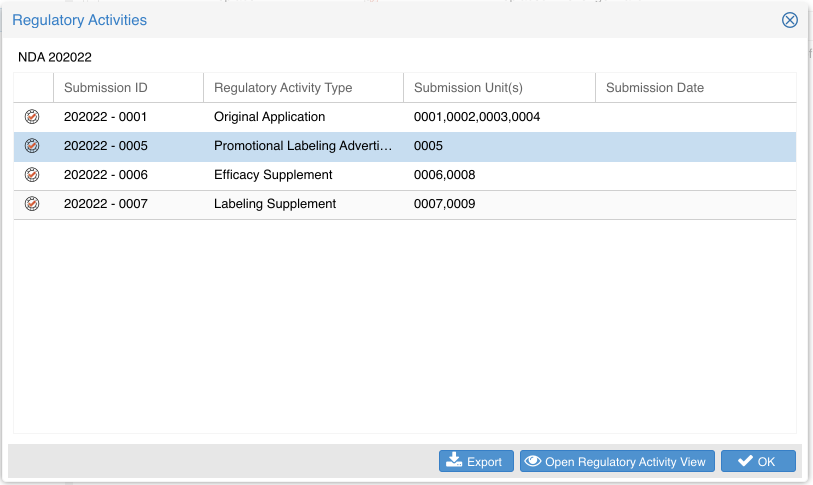The image size is (813, 485).
Task: Close the Regulatory Activities dialog
Action: 790,20
